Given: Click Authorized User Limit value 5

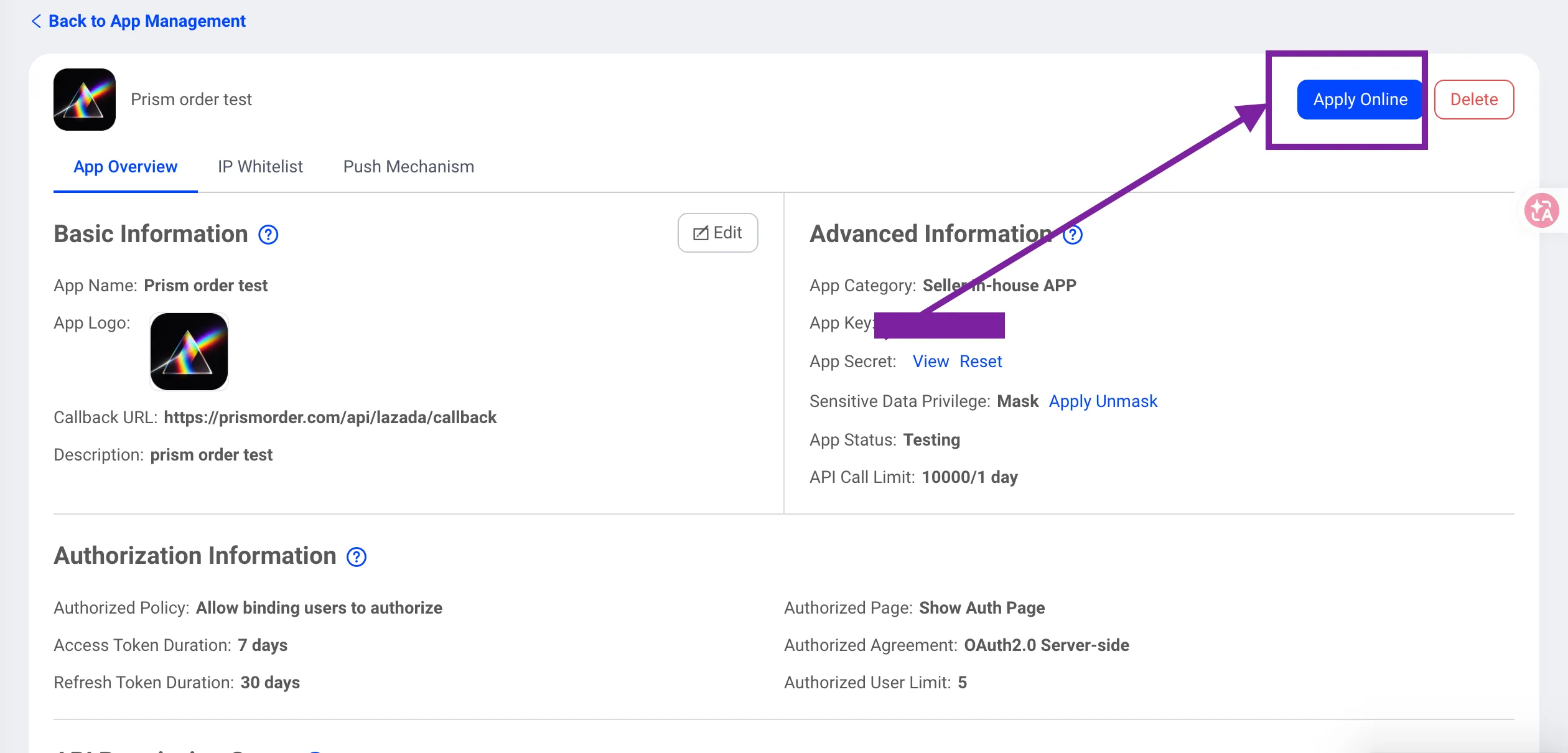Looking at the screenshot, I should point(962,683).
